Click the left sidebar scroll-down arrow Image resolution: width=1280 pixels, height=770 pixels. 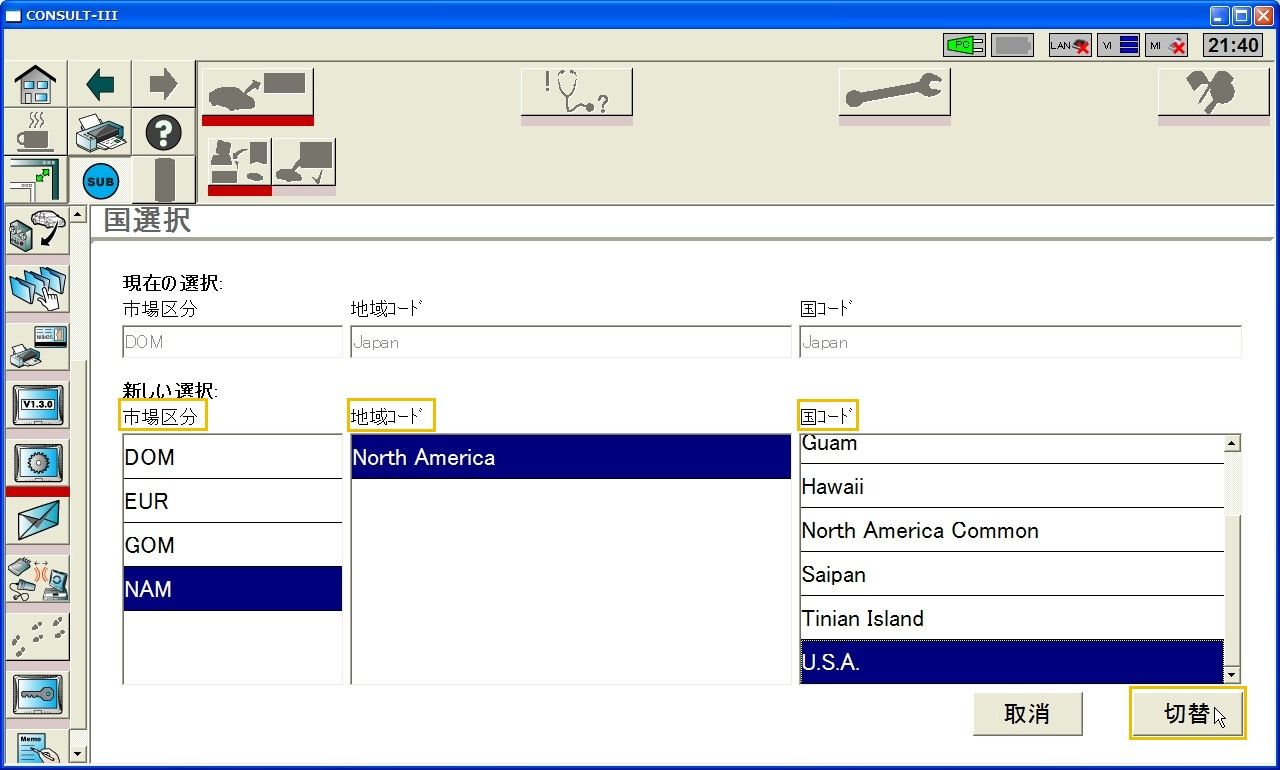[78, 755]
